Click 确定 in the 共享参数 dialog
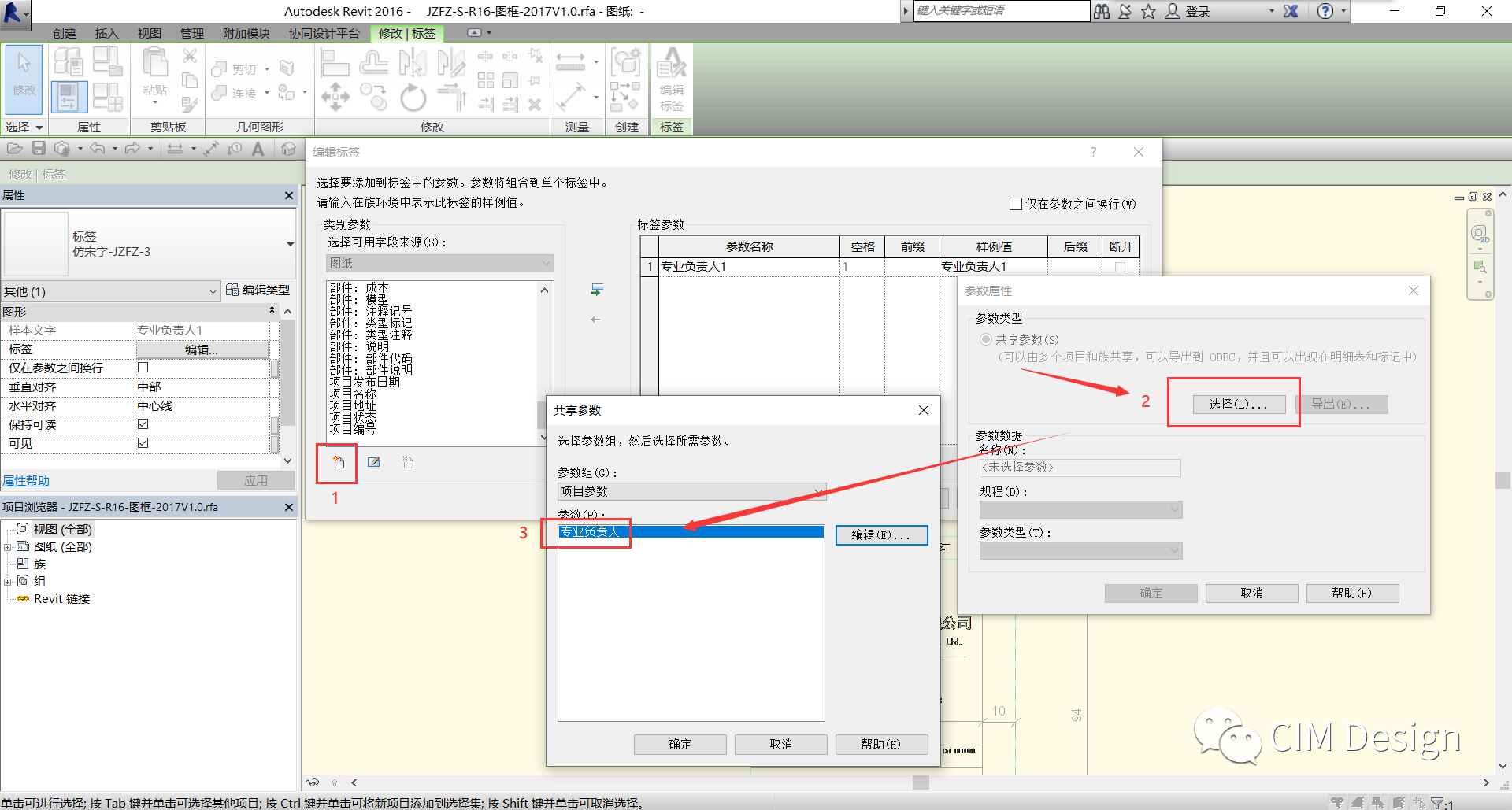The height and width of the screenshot is (810, 1512). 680,744
